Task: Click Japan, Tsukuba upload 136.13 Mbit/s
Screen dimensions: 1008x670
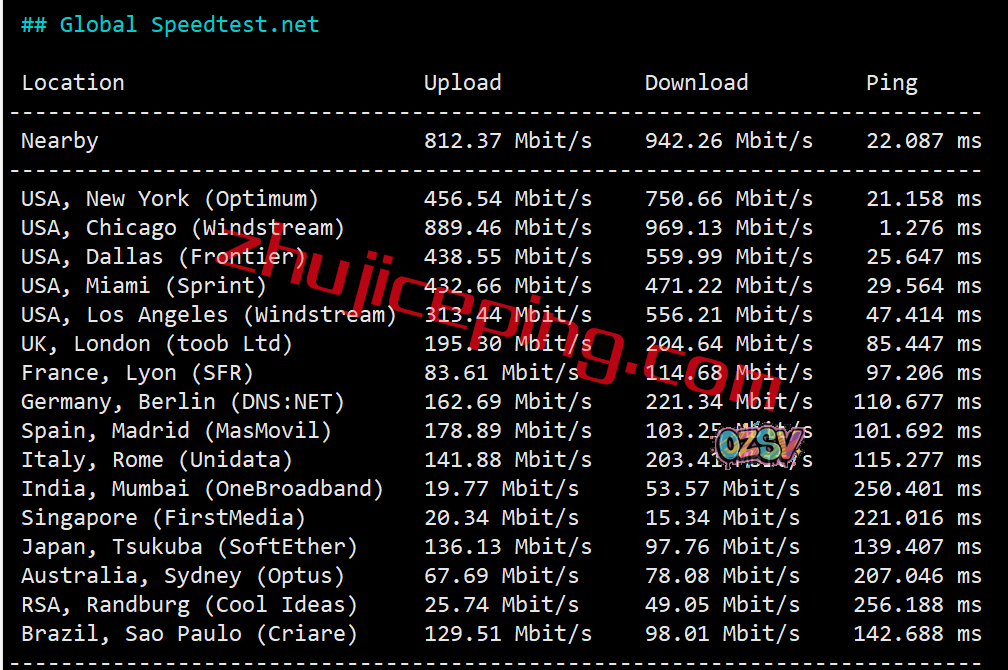Action: point(508,547)
